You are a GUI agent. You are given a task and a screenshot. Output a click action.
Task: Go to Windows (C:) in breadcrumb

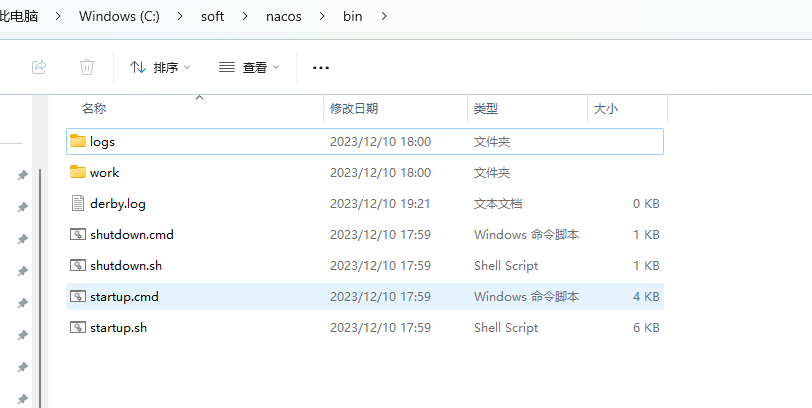tap(125, 16)
